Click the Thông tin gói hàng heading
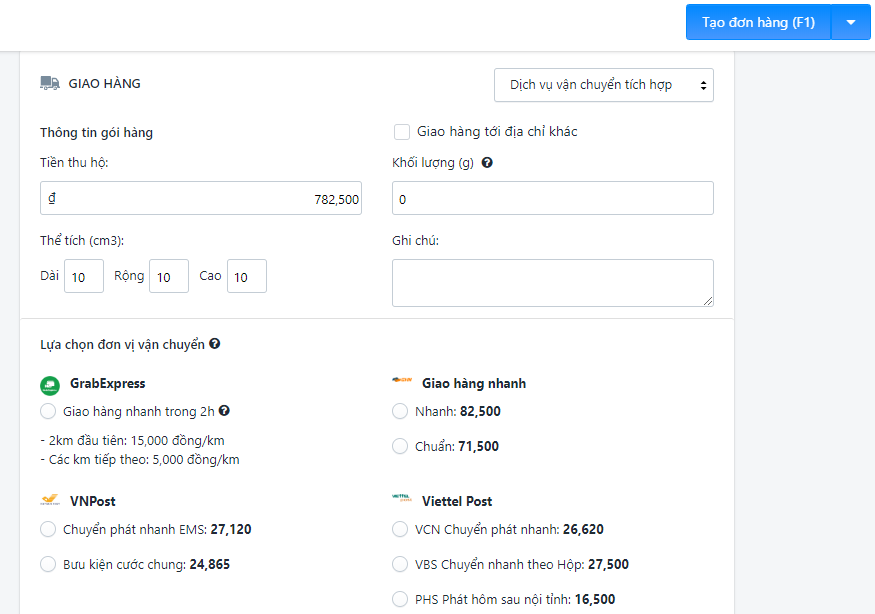 click(x=97, y=133)
